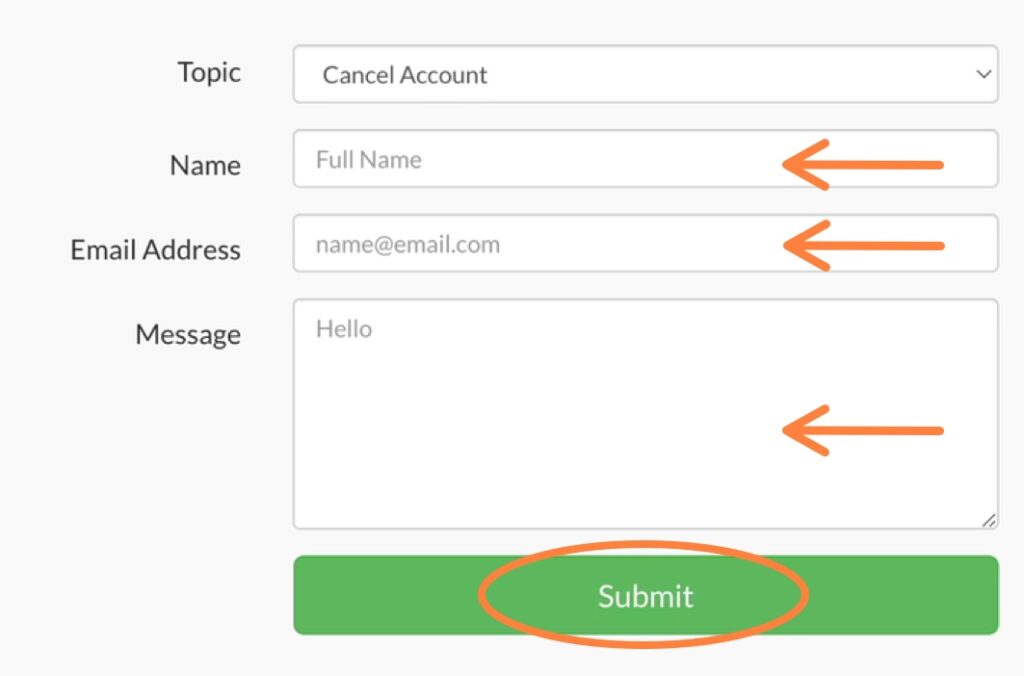Click the orange arrow pointing at the Name field
This screenshot has width=1024, height=676.
[x=862, y=164]
